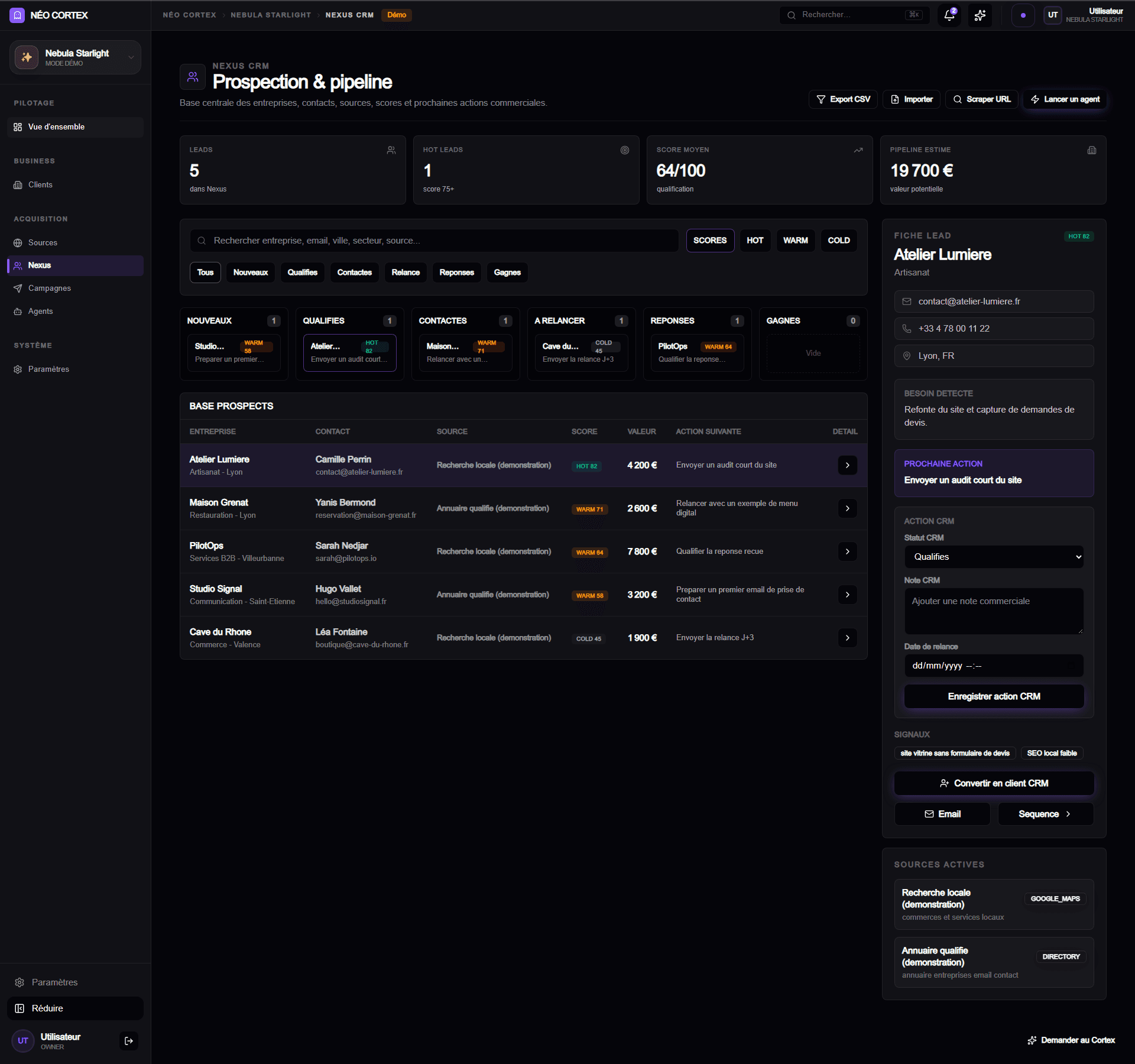Open Agents in sidebar
The width and height of the screenshot is (1135, 1064).
(x=75, y=312)
